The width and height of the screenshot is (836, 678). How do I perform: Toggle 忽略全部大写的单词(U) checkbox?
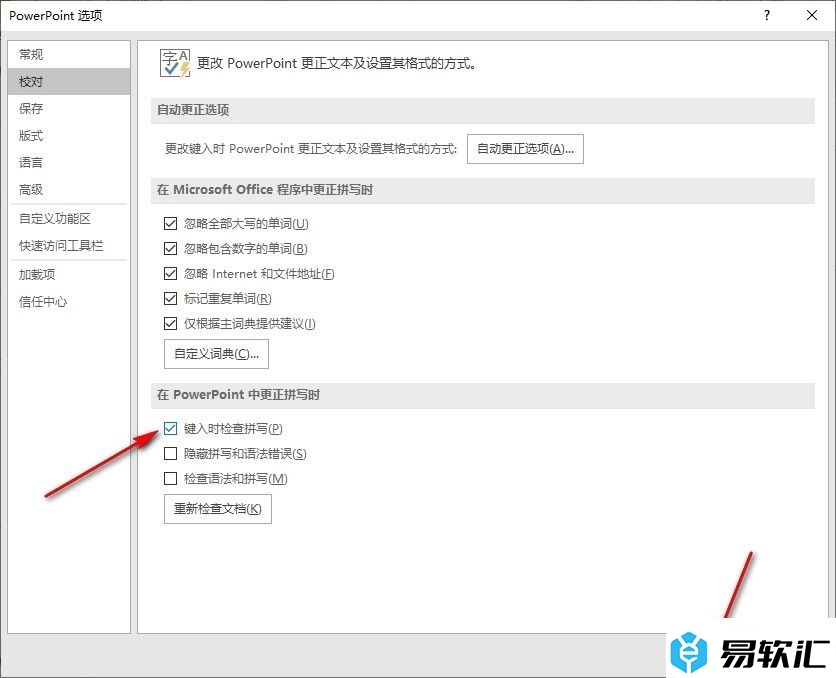pos(171,223)
